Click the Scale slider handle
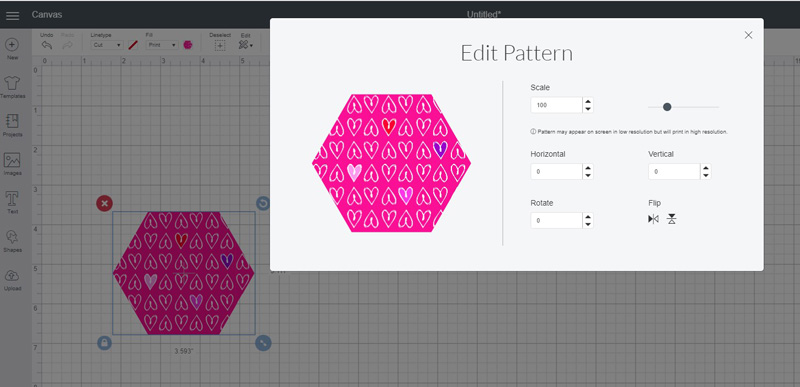Viewport: 800px width, 387px height. click(667, 107)
